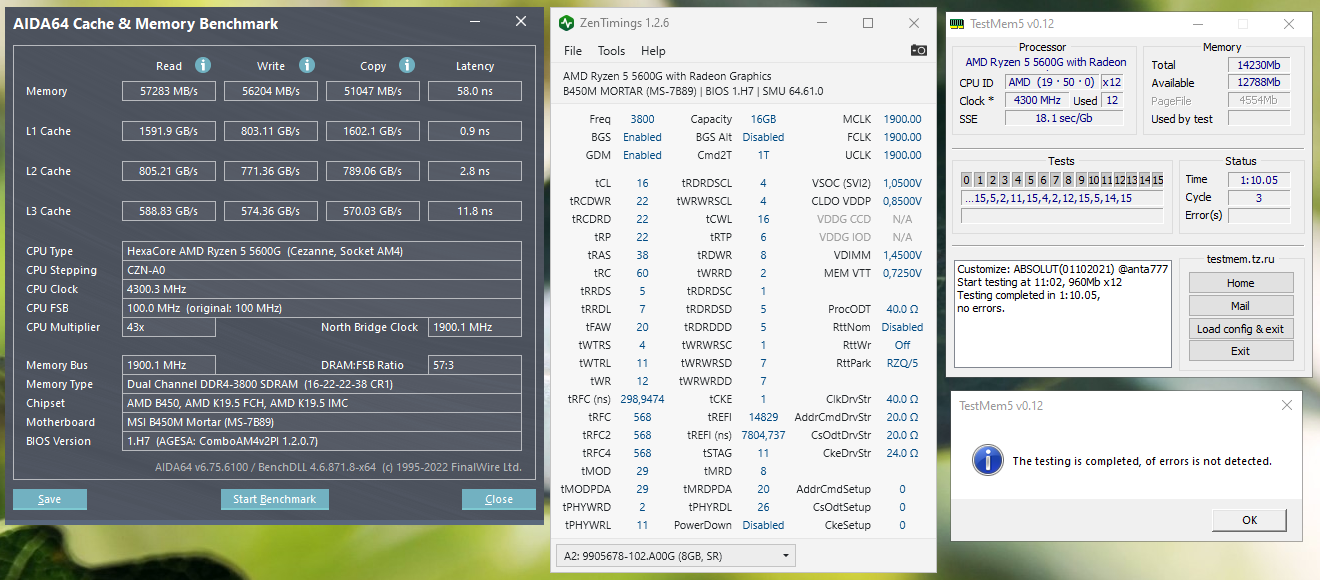This screenshot has width=1320, height=580.
Task: Open the Tools menu in ZenTimings
Action: click(611, 51)
